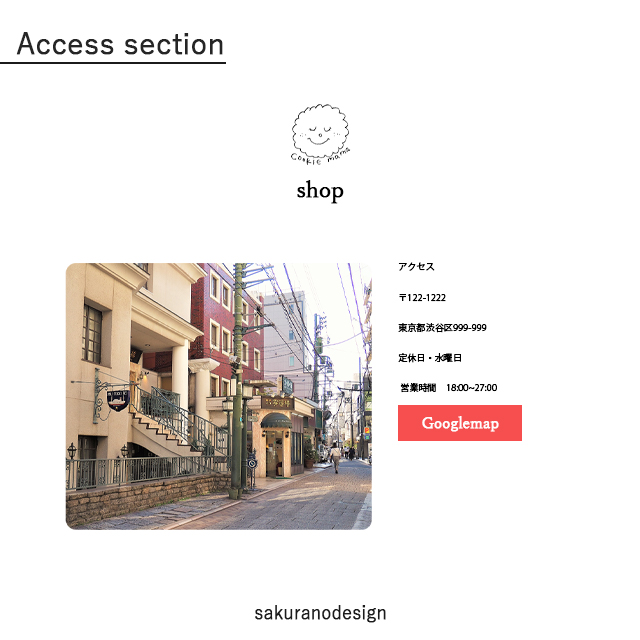This screenshot has width=640, height=640.
Task: Click the green utility pole in photo
Action: tap(237, 380)
